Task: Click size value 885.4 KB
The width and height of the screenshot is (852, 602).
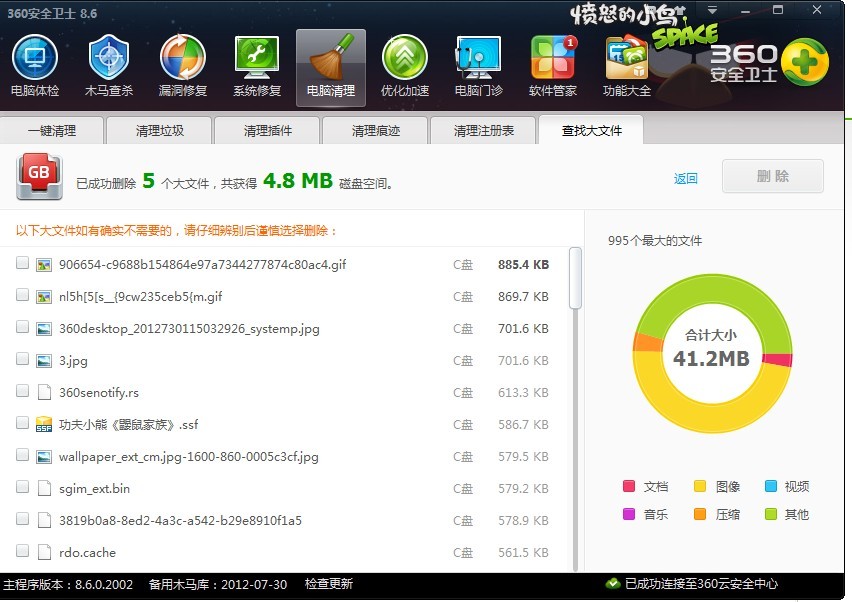Action: coord(523,265)
